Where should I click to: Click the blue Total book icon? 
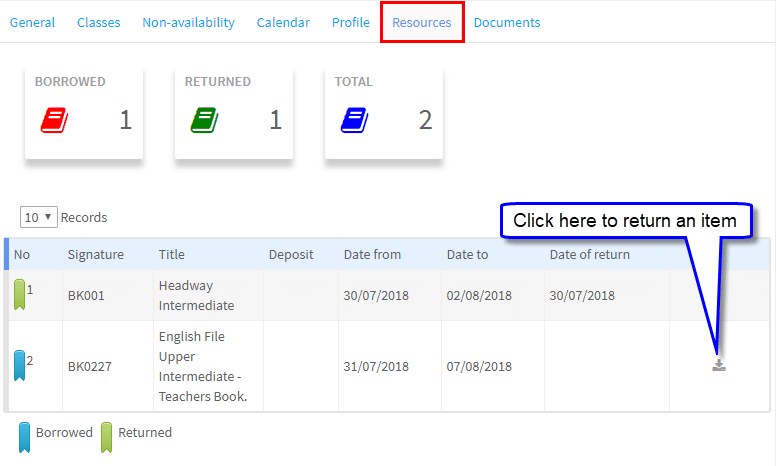[354, 121]
